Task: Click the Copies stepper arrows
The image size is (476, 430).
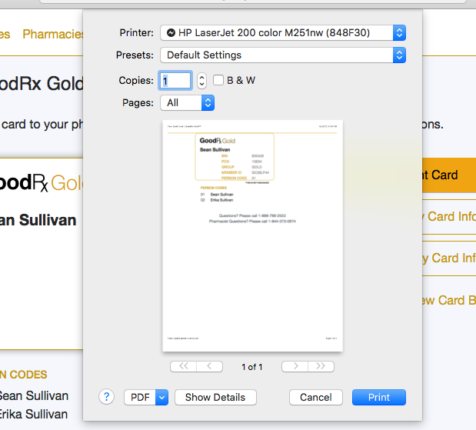Action: (x=201, y=80)
